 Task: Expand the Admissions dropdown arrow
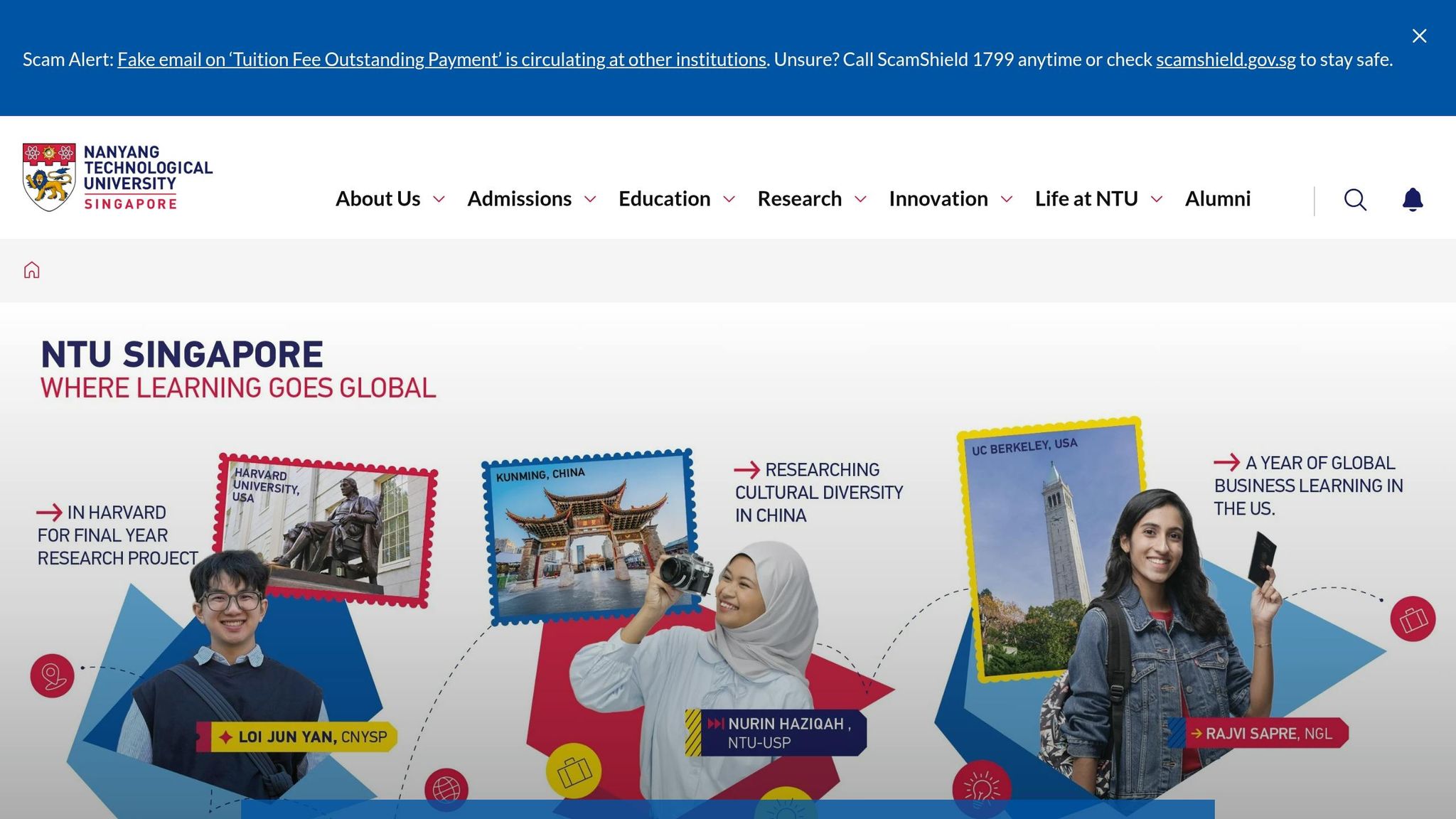590,199
